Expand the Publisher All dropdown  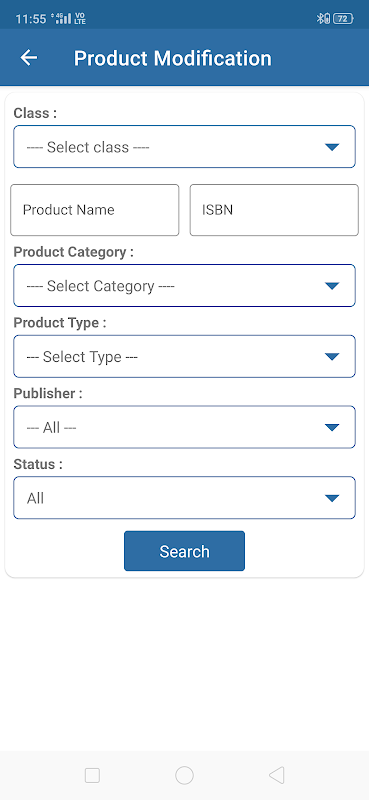184,428
